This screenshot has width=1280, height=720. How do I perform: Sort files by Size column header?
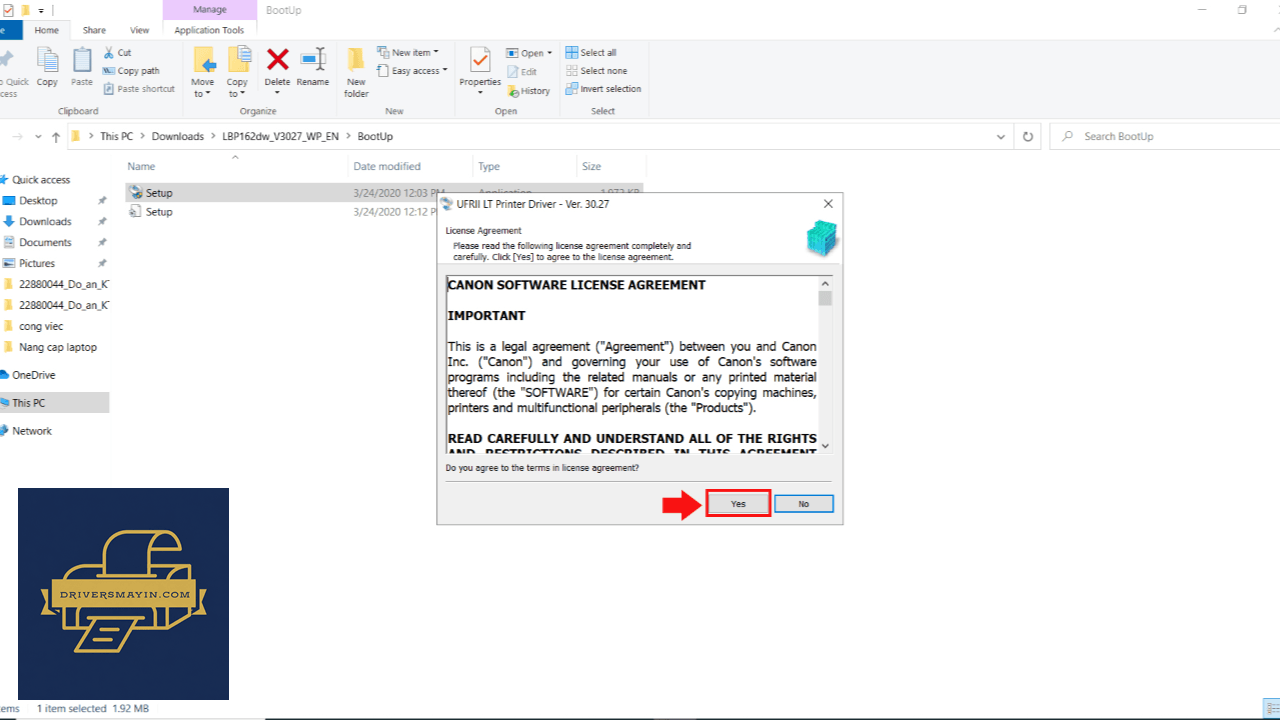(611, 166)
